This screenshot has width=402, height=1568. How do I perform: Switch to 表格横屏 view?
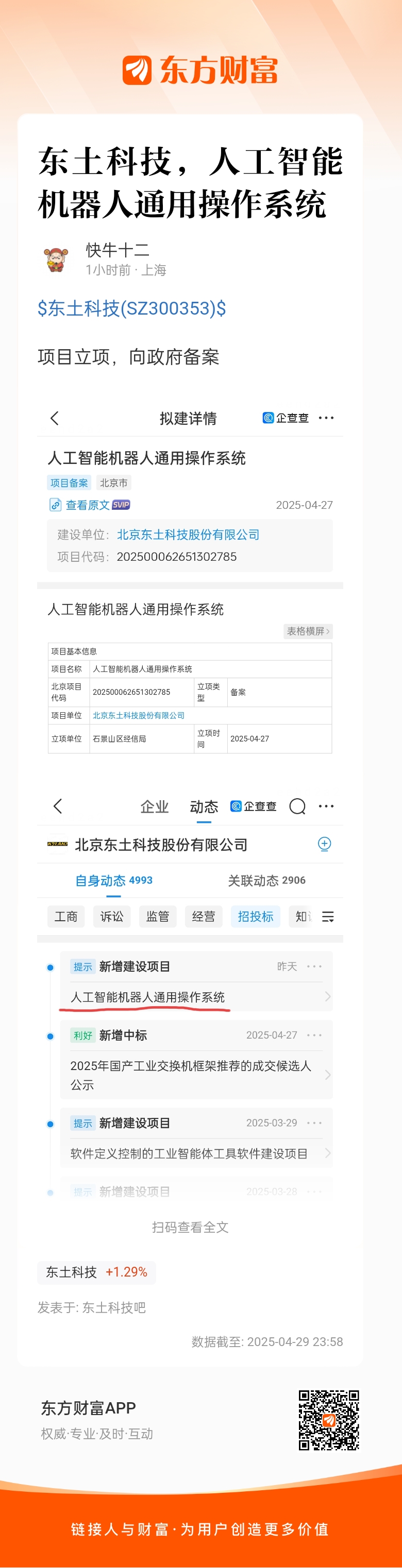tap(308, 631)
